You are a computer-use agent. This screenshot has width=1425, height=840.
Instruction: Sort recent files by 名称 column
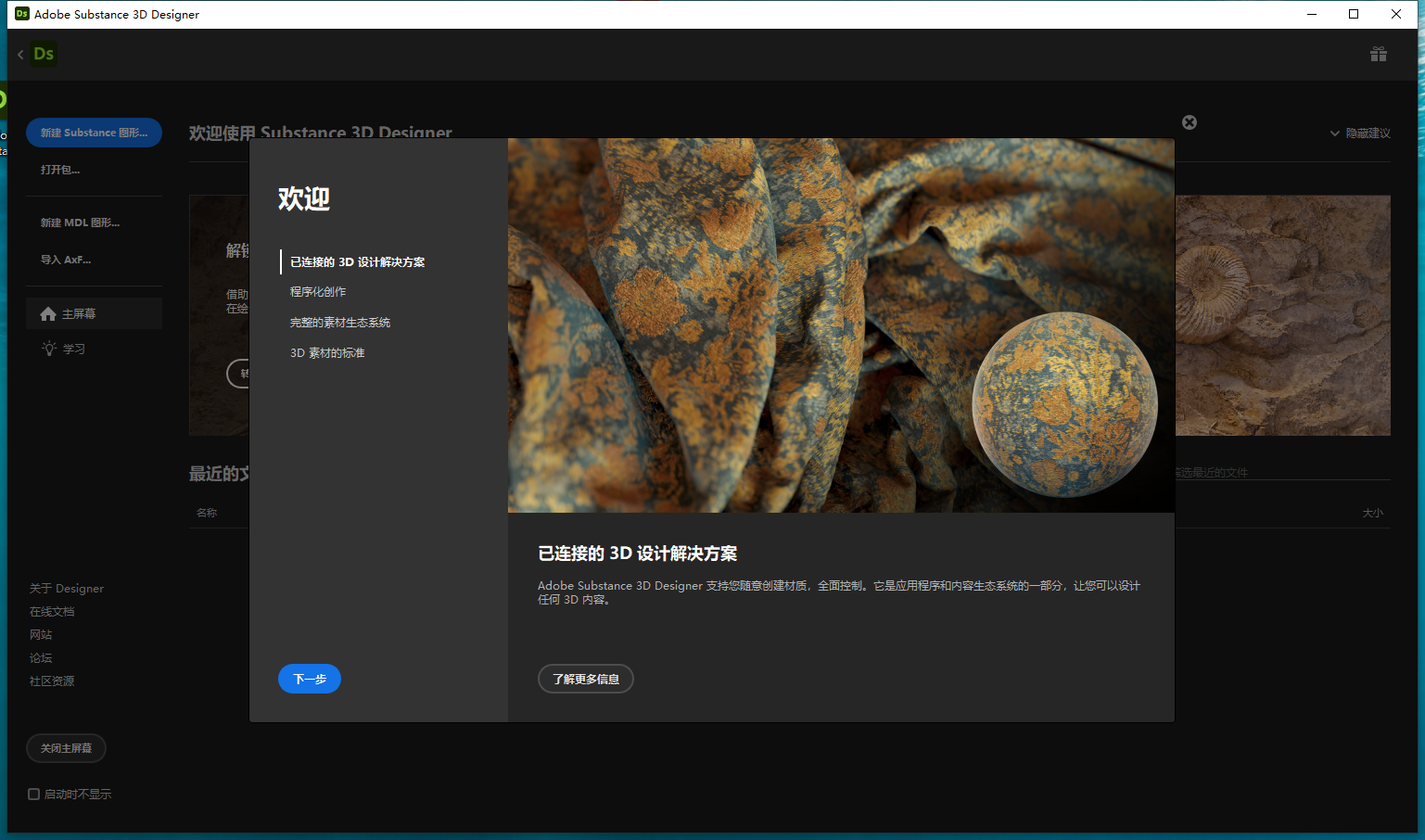207,513
